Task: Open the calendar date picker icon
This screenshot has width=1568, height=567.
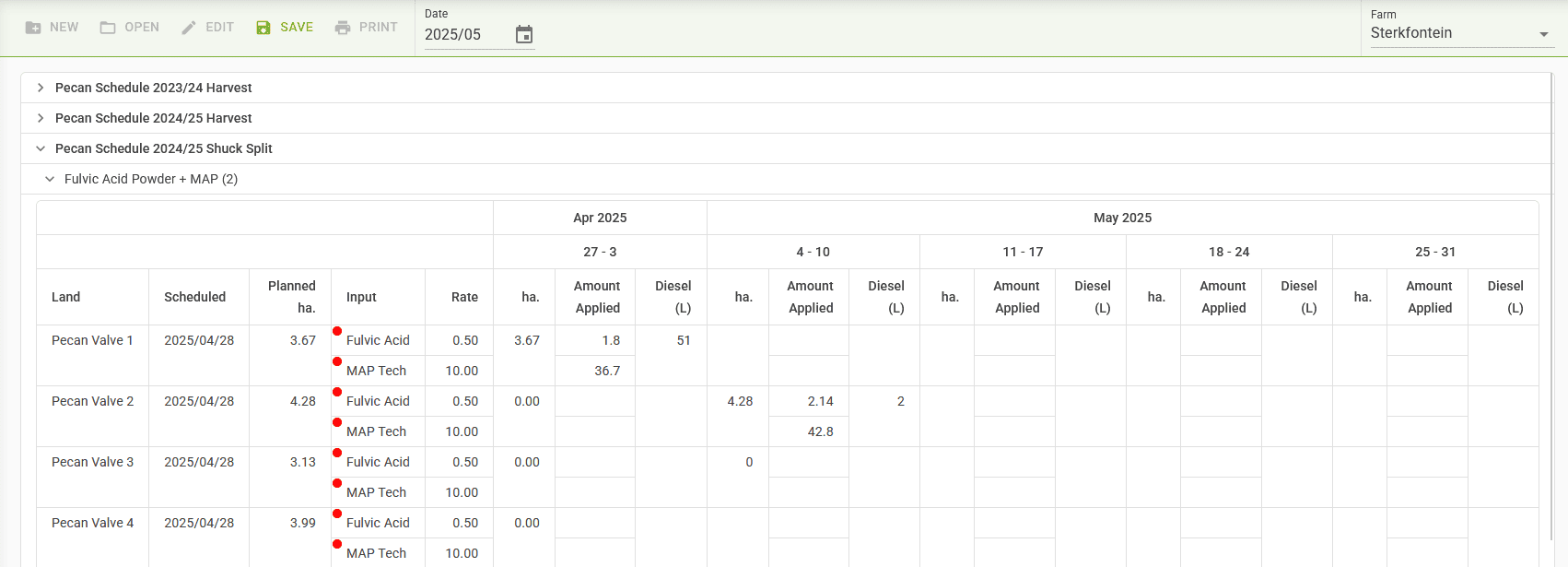Action: click(x=524, y=35)
